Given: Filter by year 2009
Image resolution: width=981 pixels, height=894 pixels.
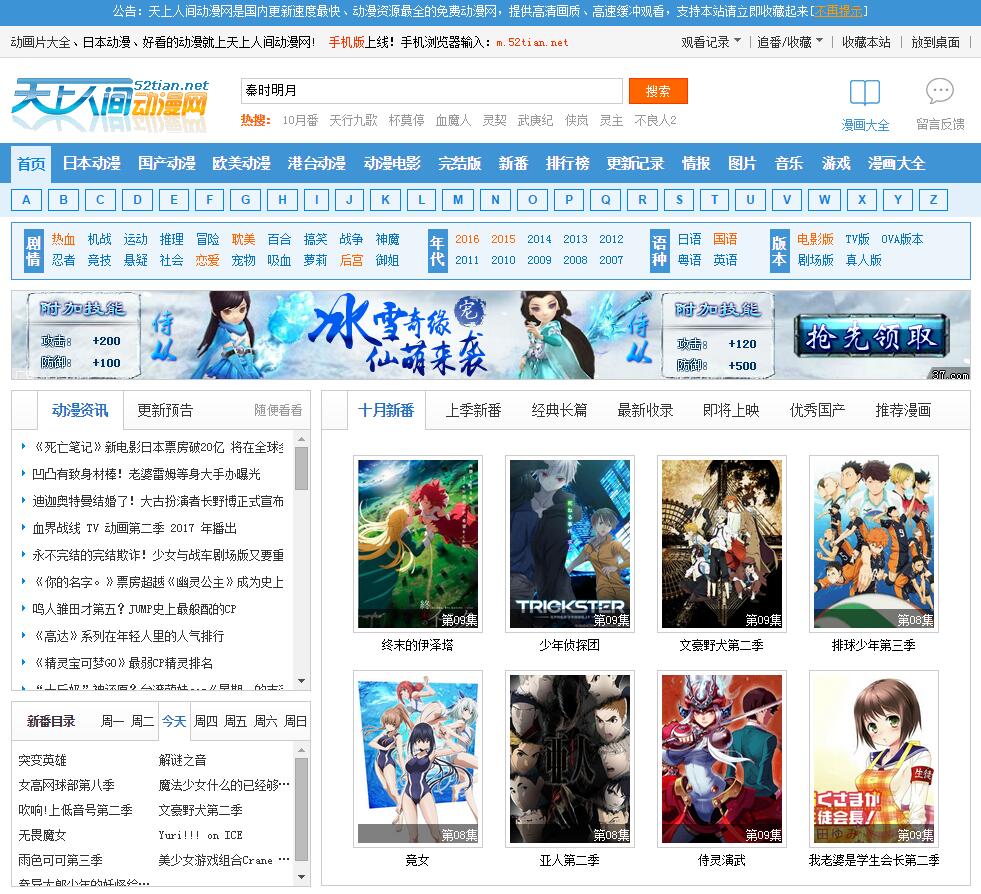Looking at the screenshot, I should click(539, 260).
